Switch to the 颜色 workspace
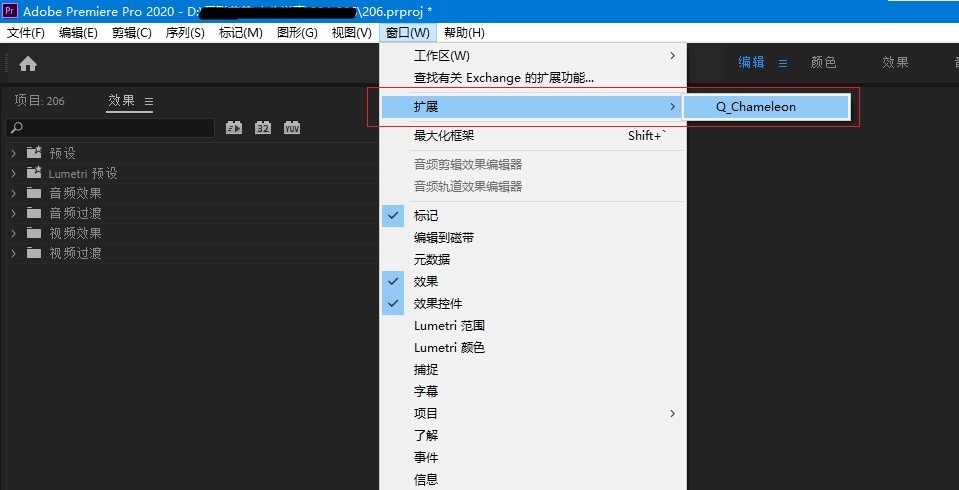Viewport: 959px width, 490px height. (x=823, y=62)
